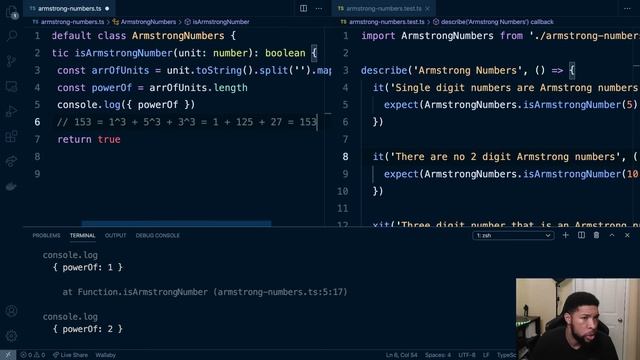Open the Docker view icon

pos(11,186)
